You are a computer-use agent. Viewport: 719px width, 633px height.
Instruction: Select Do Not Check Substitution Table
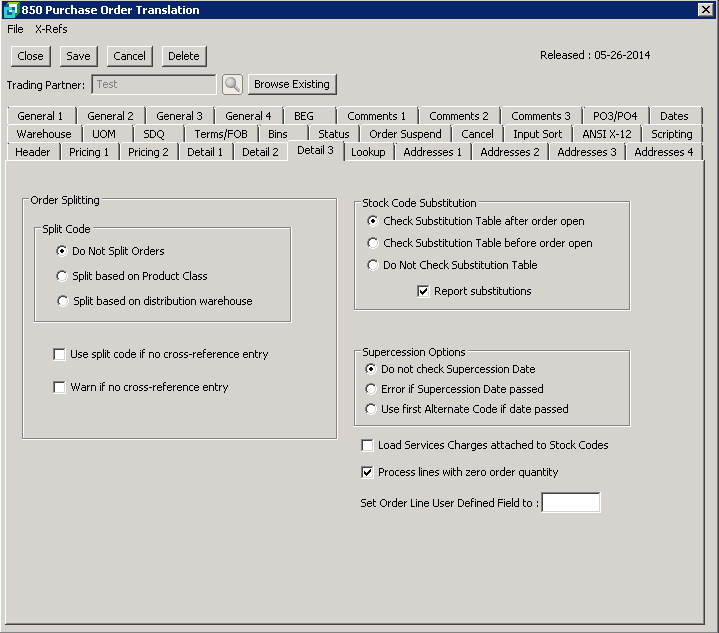[373, 265]
